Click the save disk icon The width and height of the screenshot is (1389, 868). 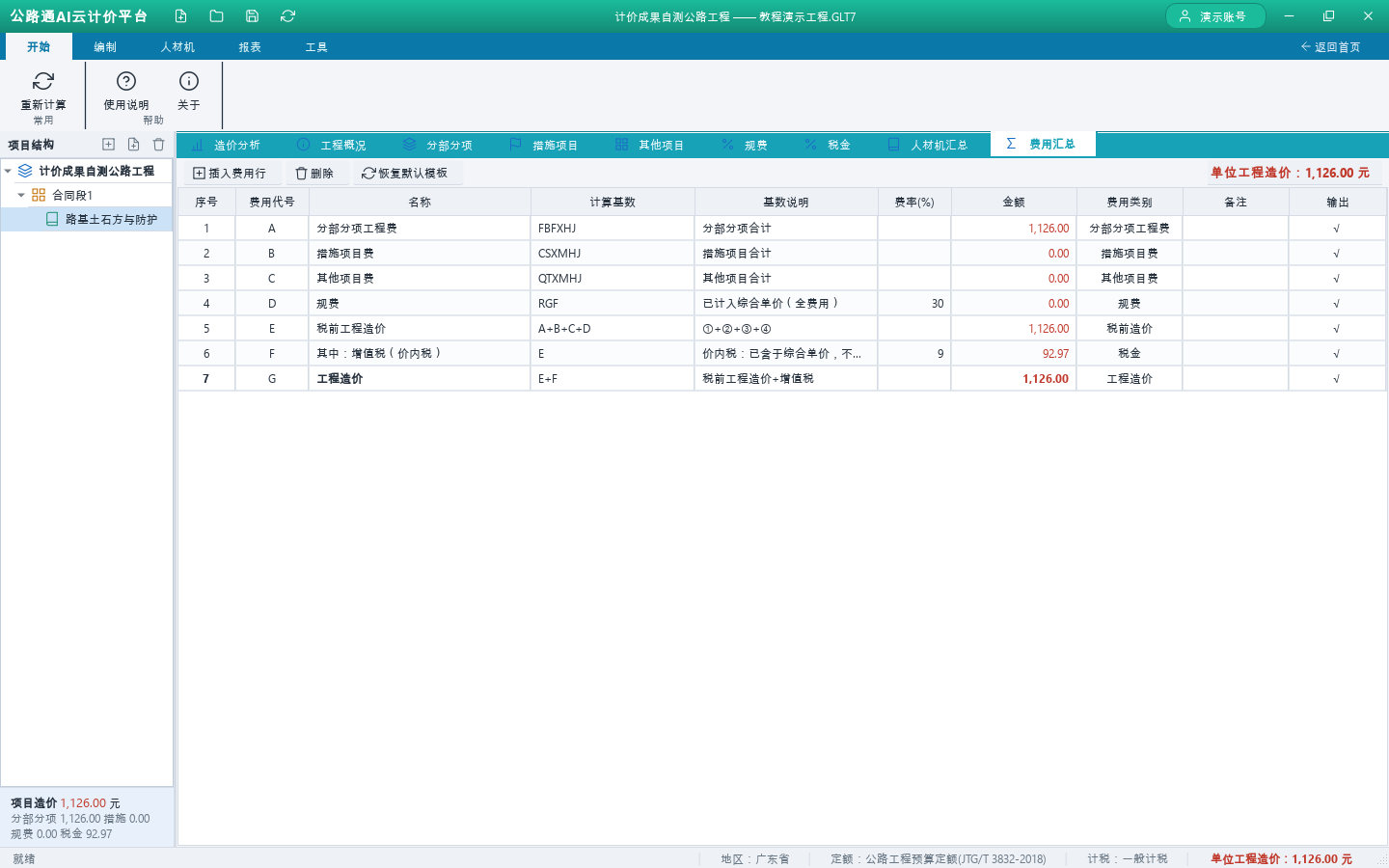(x=252, y=16)
